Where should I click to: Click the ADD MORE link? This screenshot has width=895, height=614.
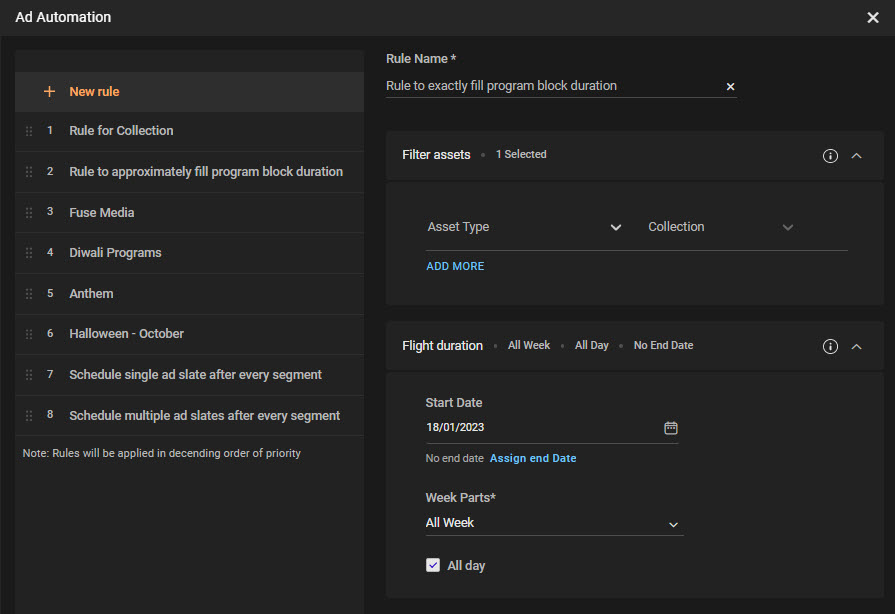tap(455, 266)
